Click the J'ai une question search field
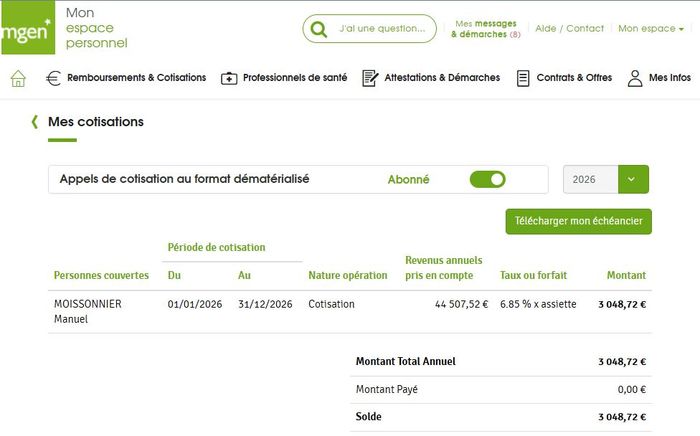This screenshot has height=436, width=700. [x=382, y=29]
